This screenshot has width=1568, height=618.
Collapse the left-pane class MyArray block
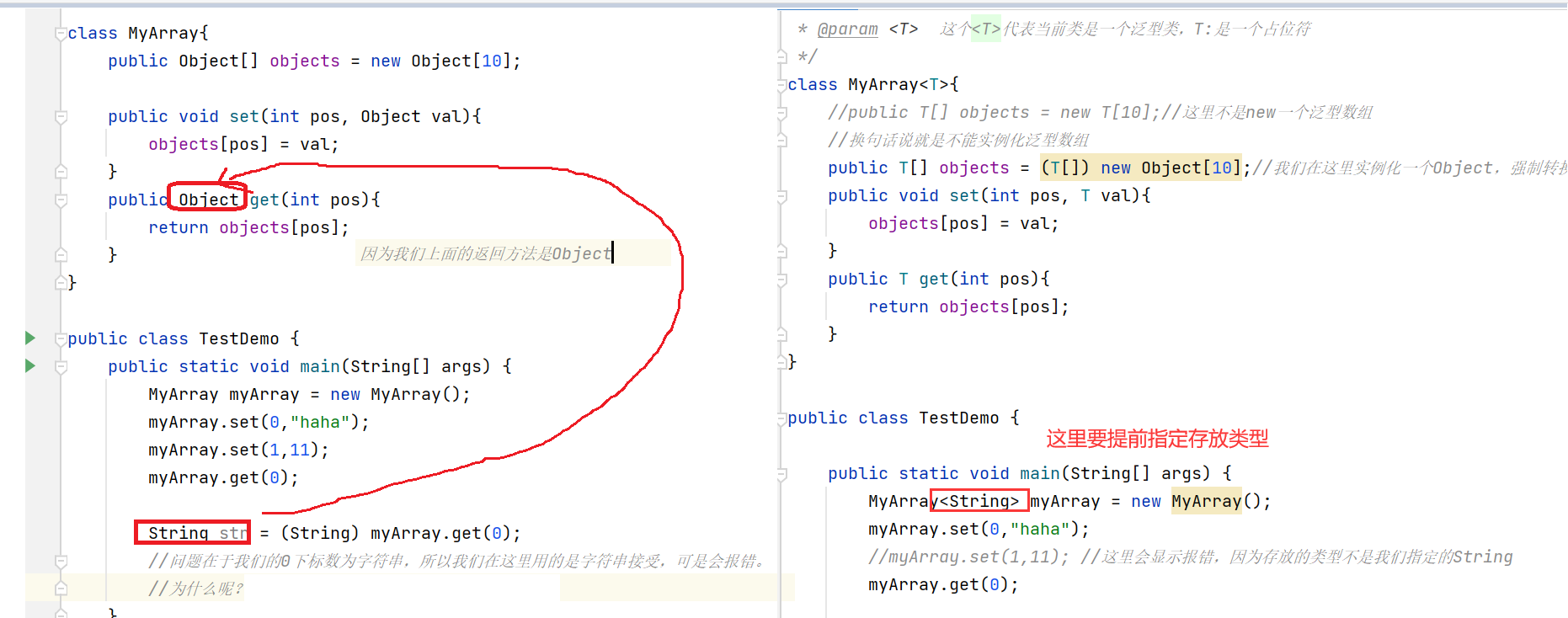point(61,34)
